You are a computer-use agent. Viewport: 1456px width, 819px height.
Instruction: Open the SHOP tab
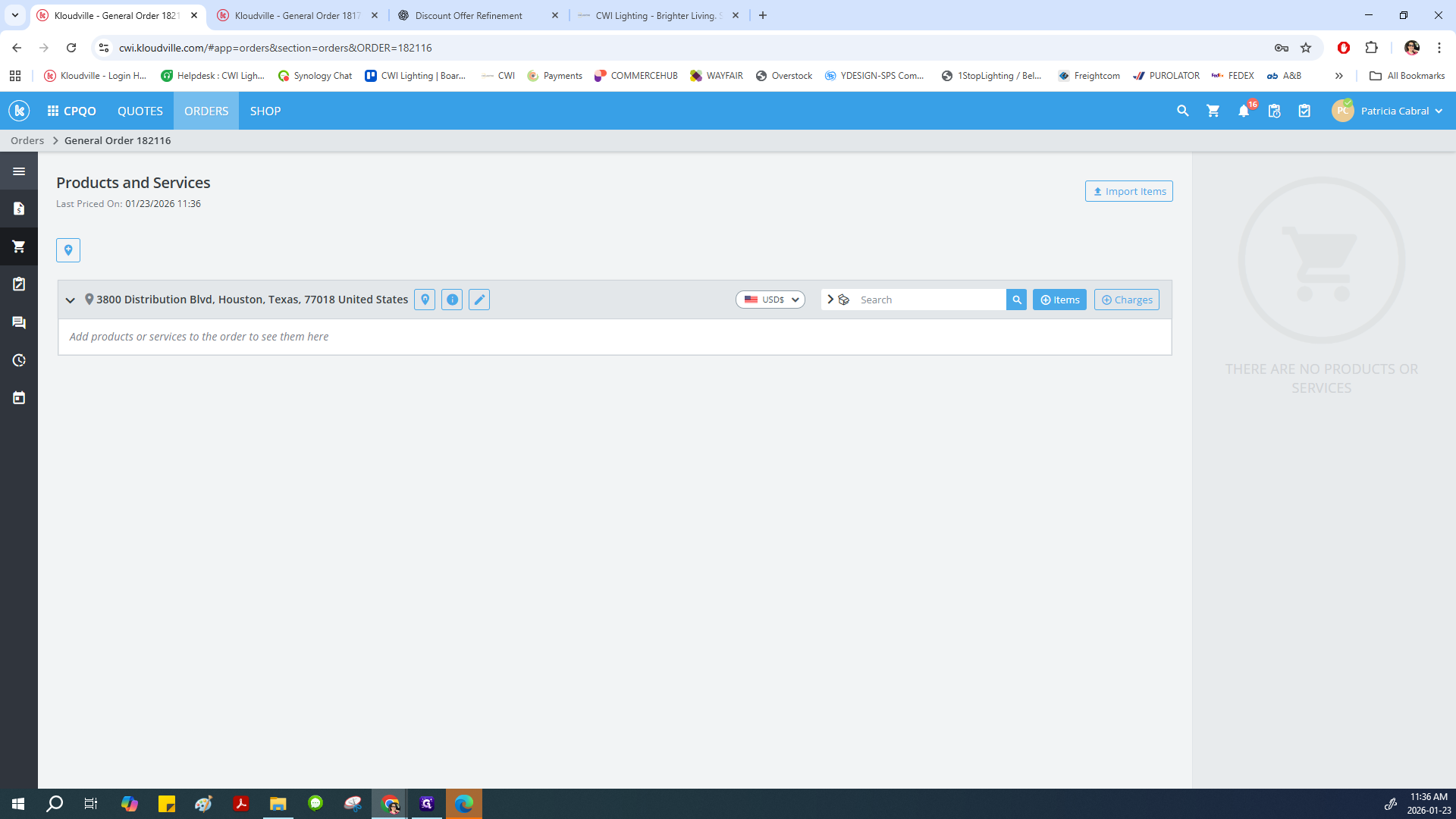tap(265, 111)
